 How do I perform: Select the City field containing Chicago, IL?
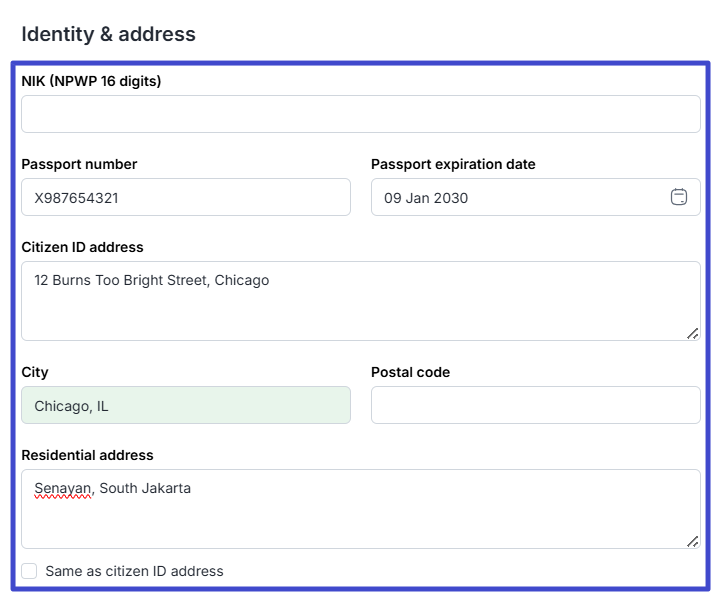[186, 405]
